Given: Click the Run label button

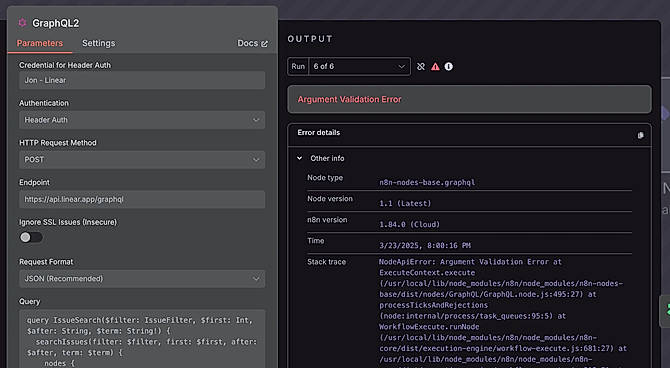Looking at the screenshot, I should 298,66.
